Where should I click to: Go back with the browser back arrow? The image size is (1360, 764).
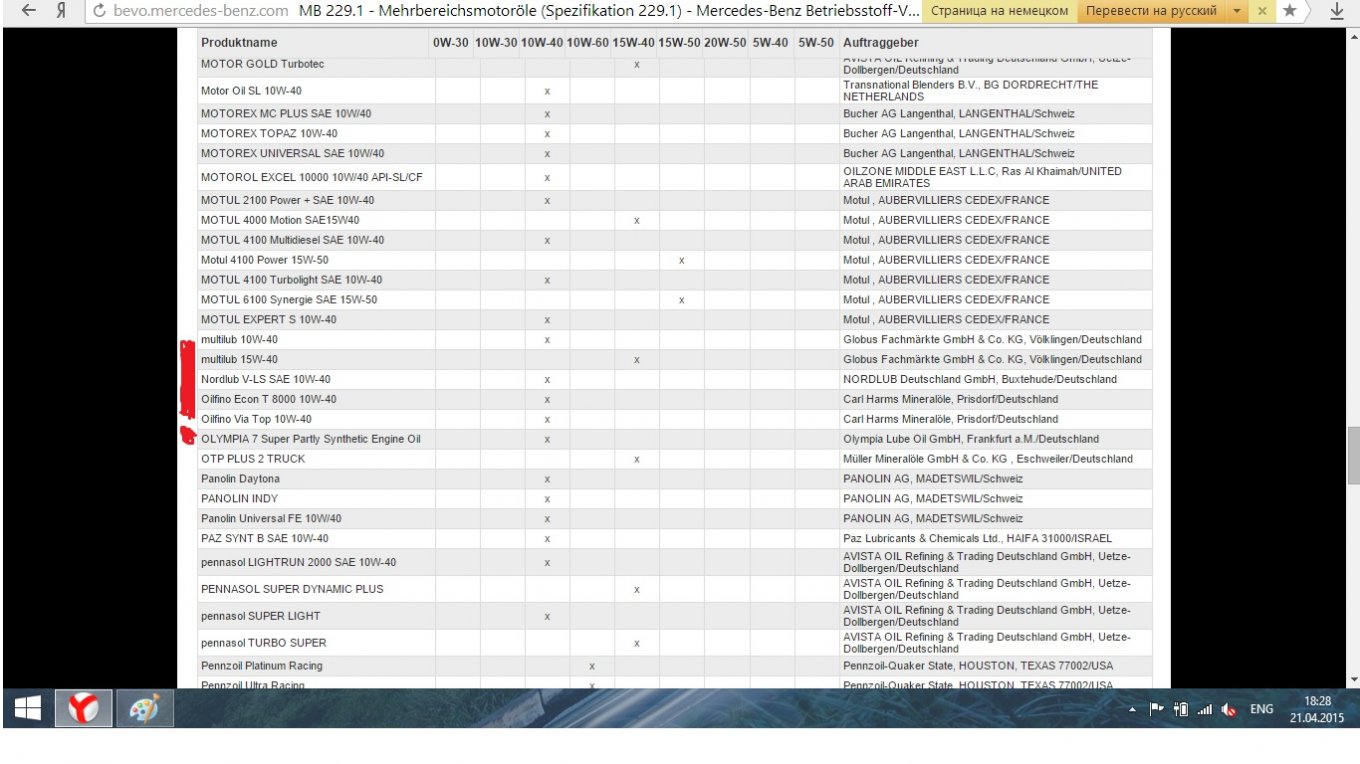(29, 11)
